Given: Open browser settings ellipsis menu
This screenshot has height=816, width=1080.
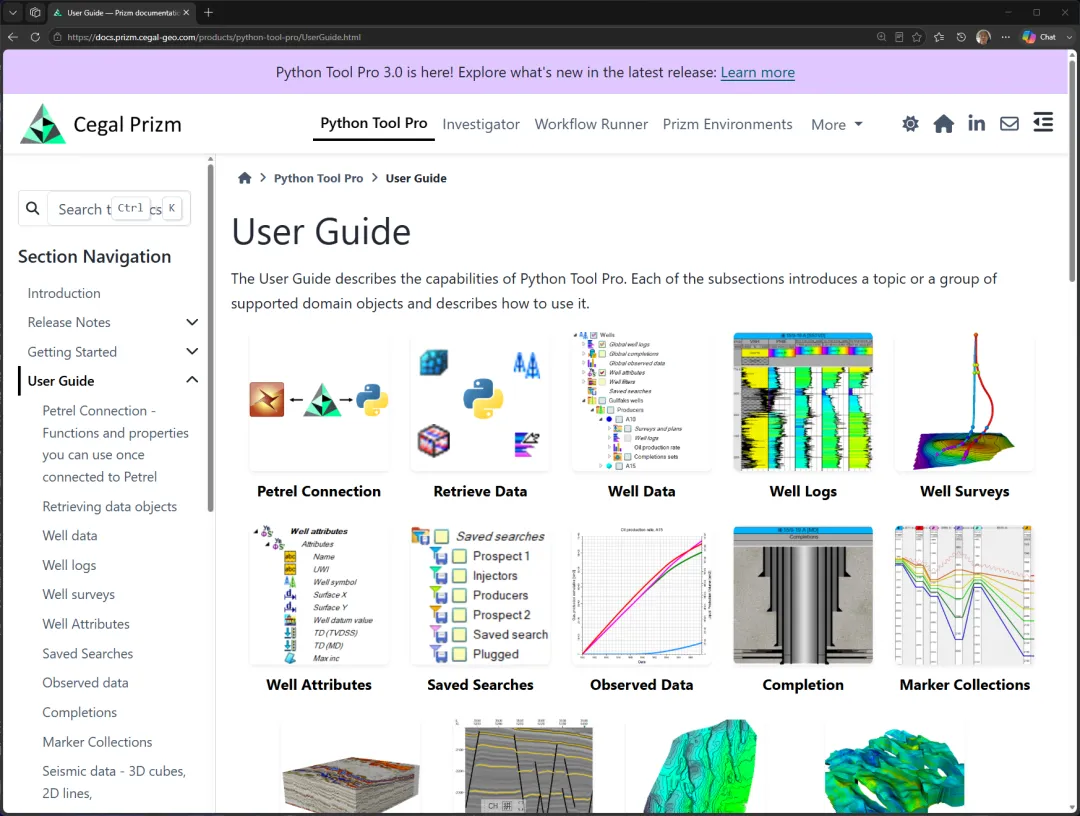Looking at the screenshot, I should [x=1006, y=37].
